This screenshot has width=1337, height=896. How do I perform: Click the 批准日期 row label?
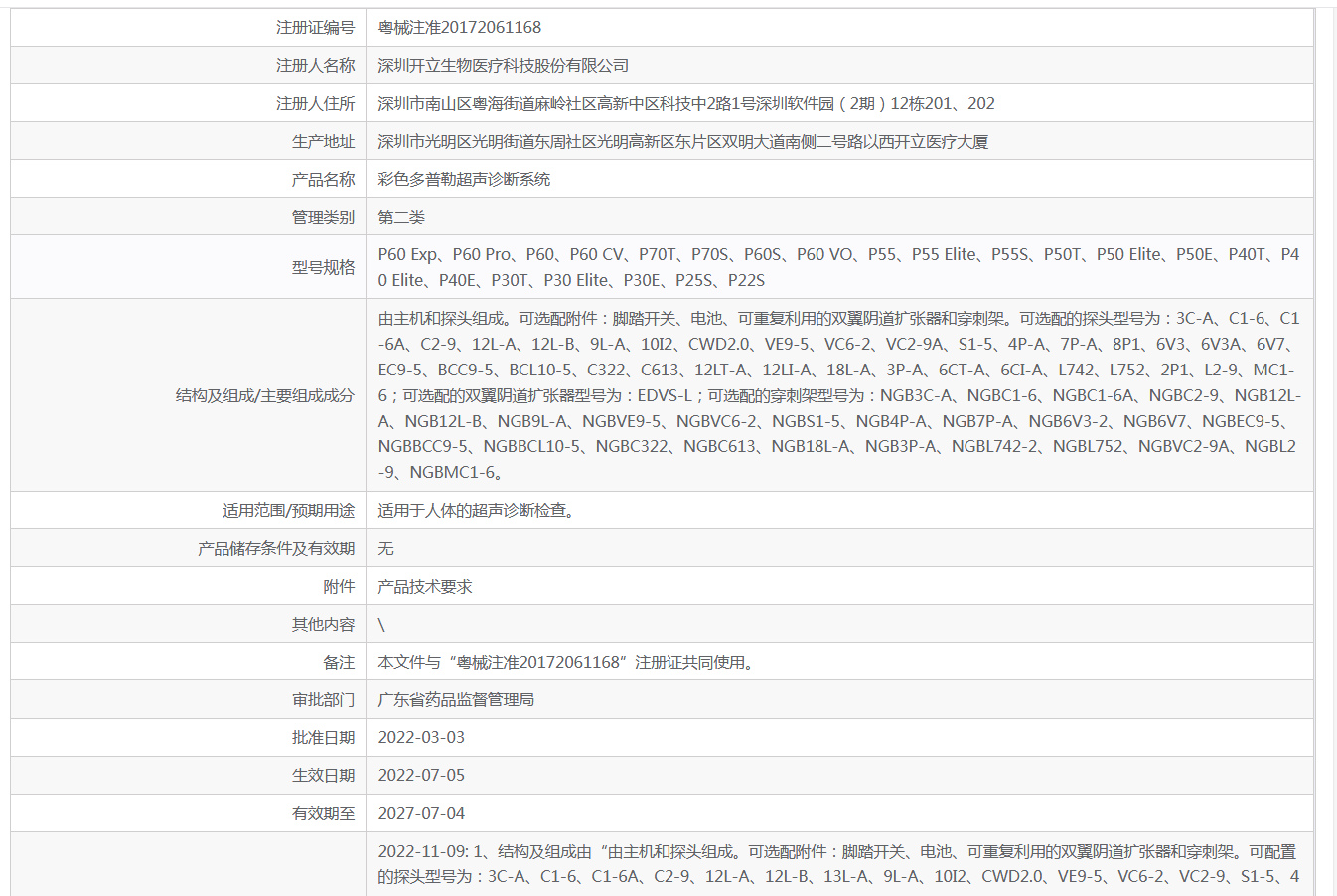click(323, 737)
